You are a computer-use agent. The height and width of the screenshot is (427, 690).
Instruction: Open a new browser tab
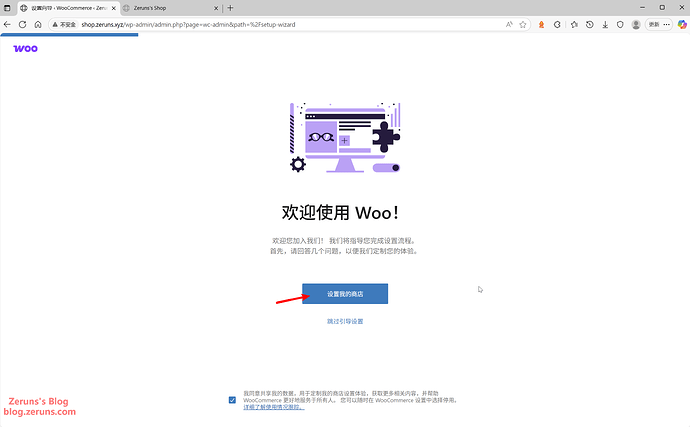(x=230, y=8)
